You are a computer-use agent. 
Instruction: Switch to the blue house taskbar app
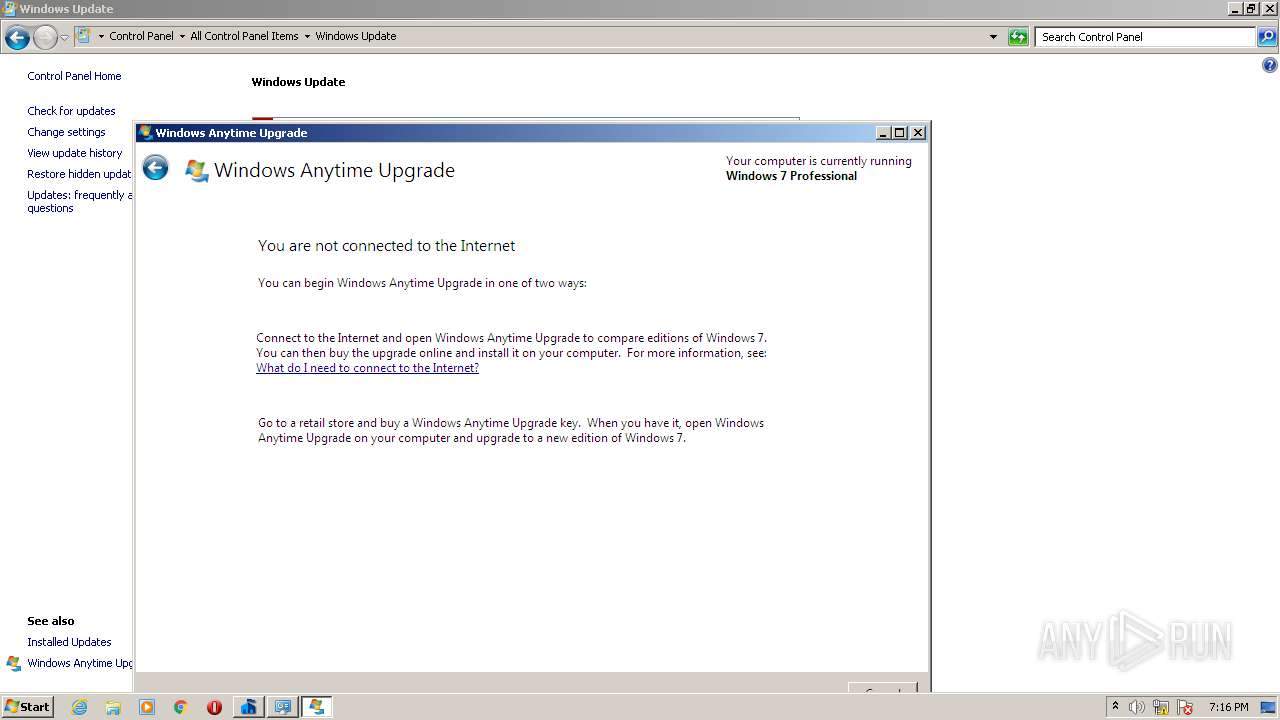coord(248,707)
